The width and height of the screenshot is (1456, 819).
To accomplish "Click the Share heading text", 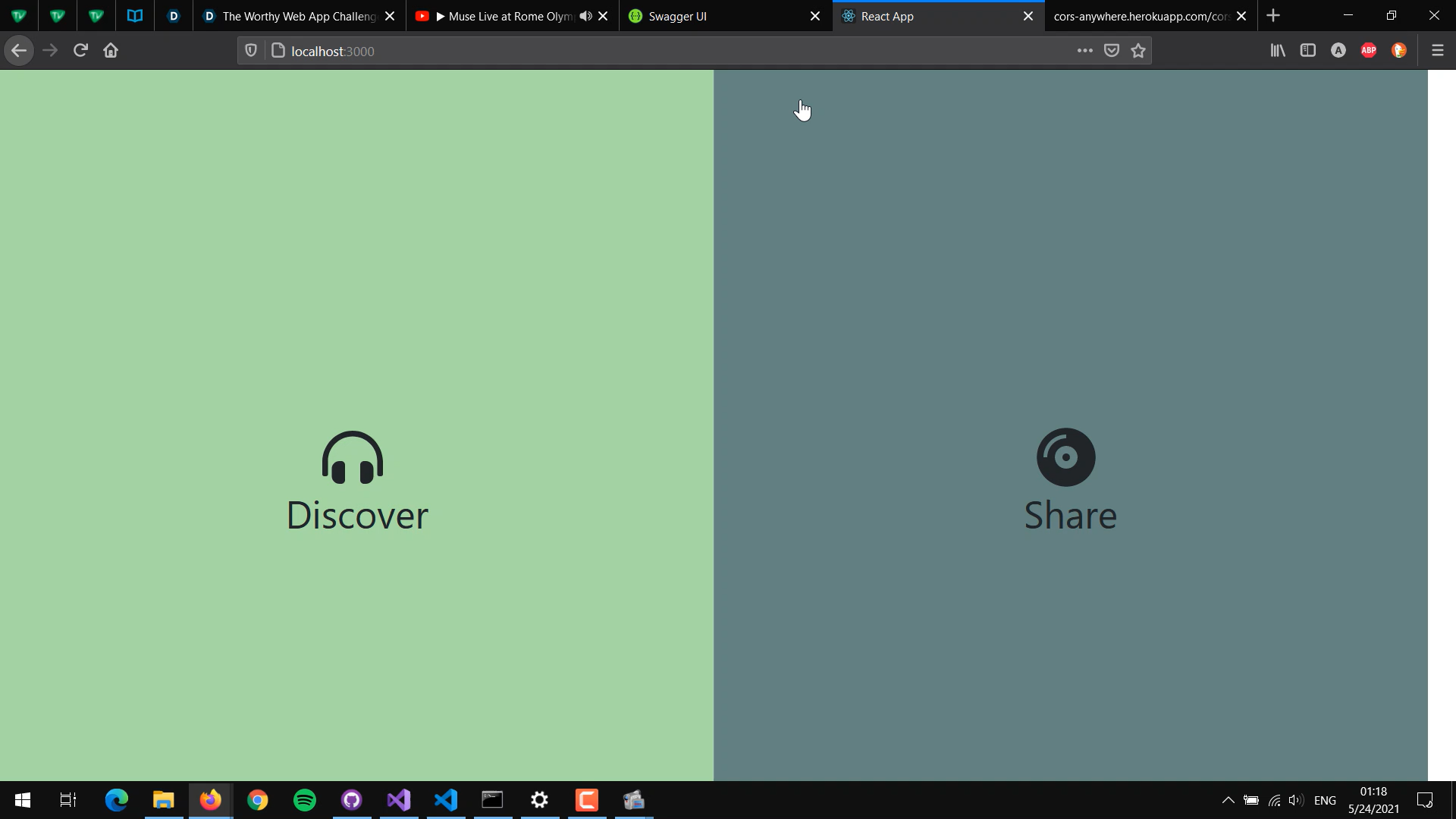I will tap(1070, 516).
